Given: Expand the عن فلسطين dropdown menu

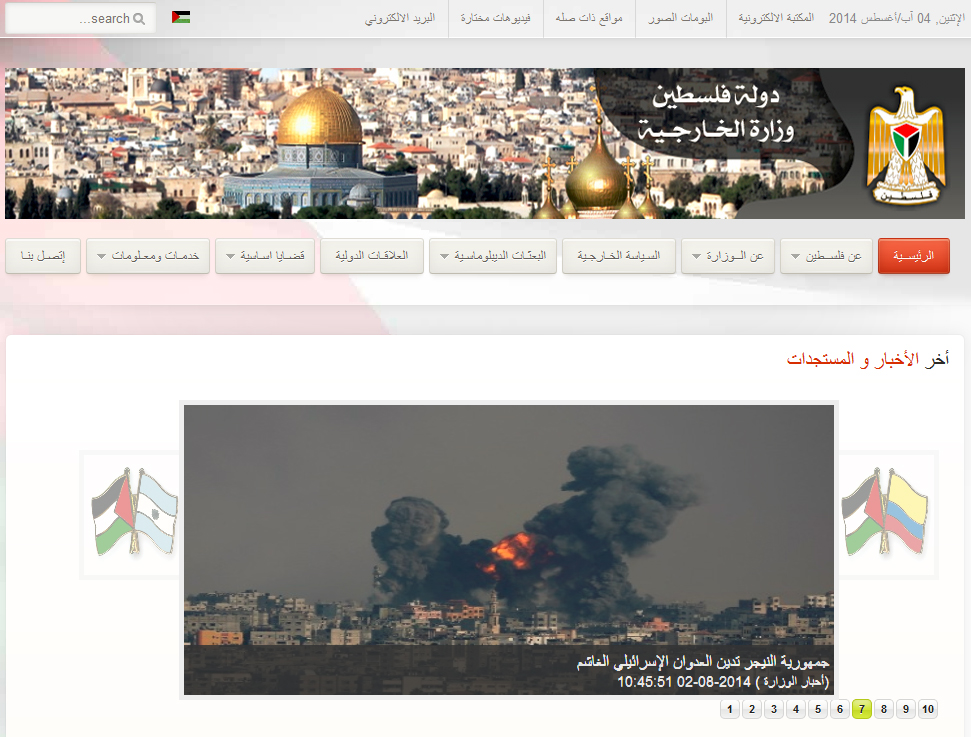Looking at the screenshot, I should pos(826,256).
